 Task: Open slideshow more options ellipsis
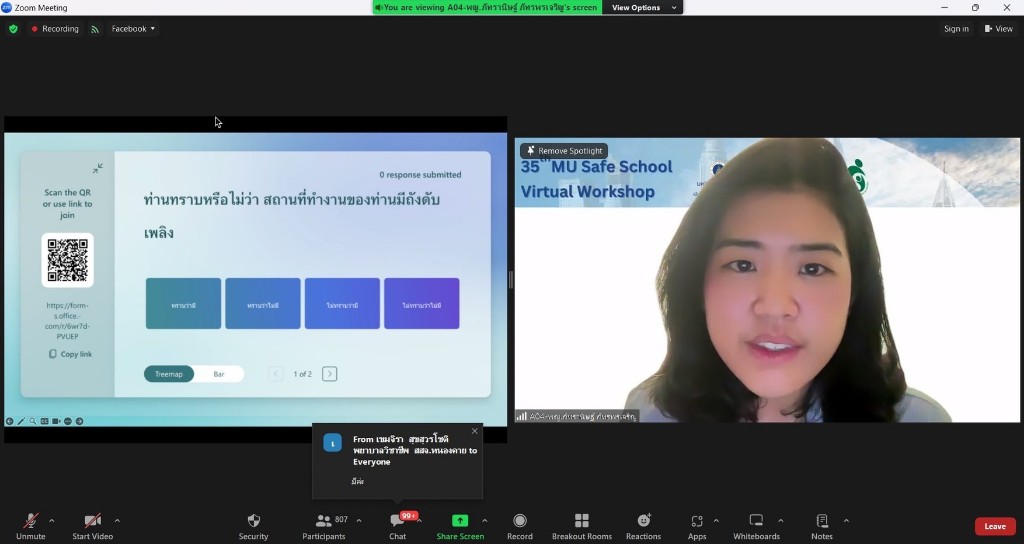pos(68,421)
